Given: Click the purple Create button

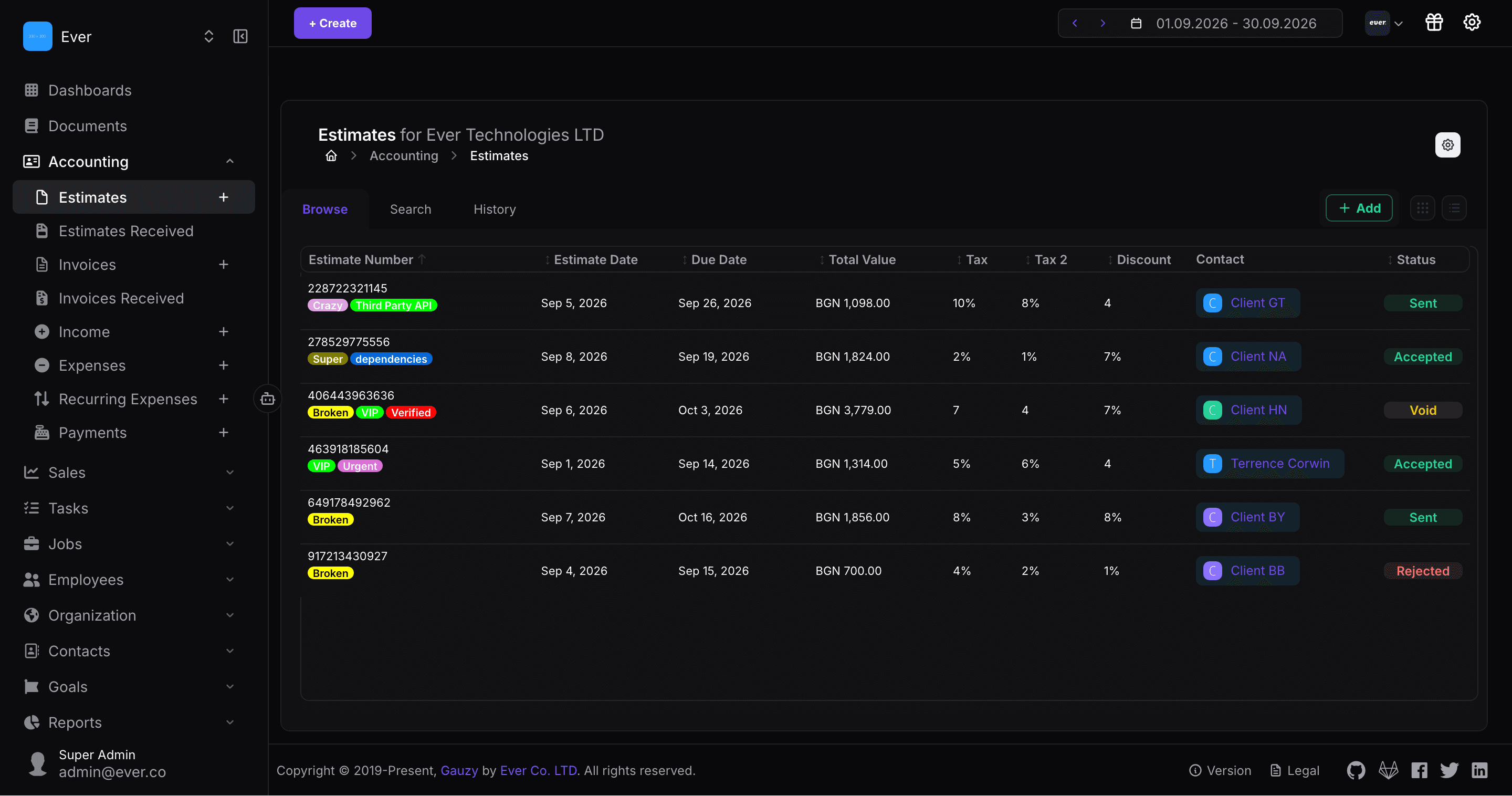Looking at the screenshot, I should click(x=332, y=23).
